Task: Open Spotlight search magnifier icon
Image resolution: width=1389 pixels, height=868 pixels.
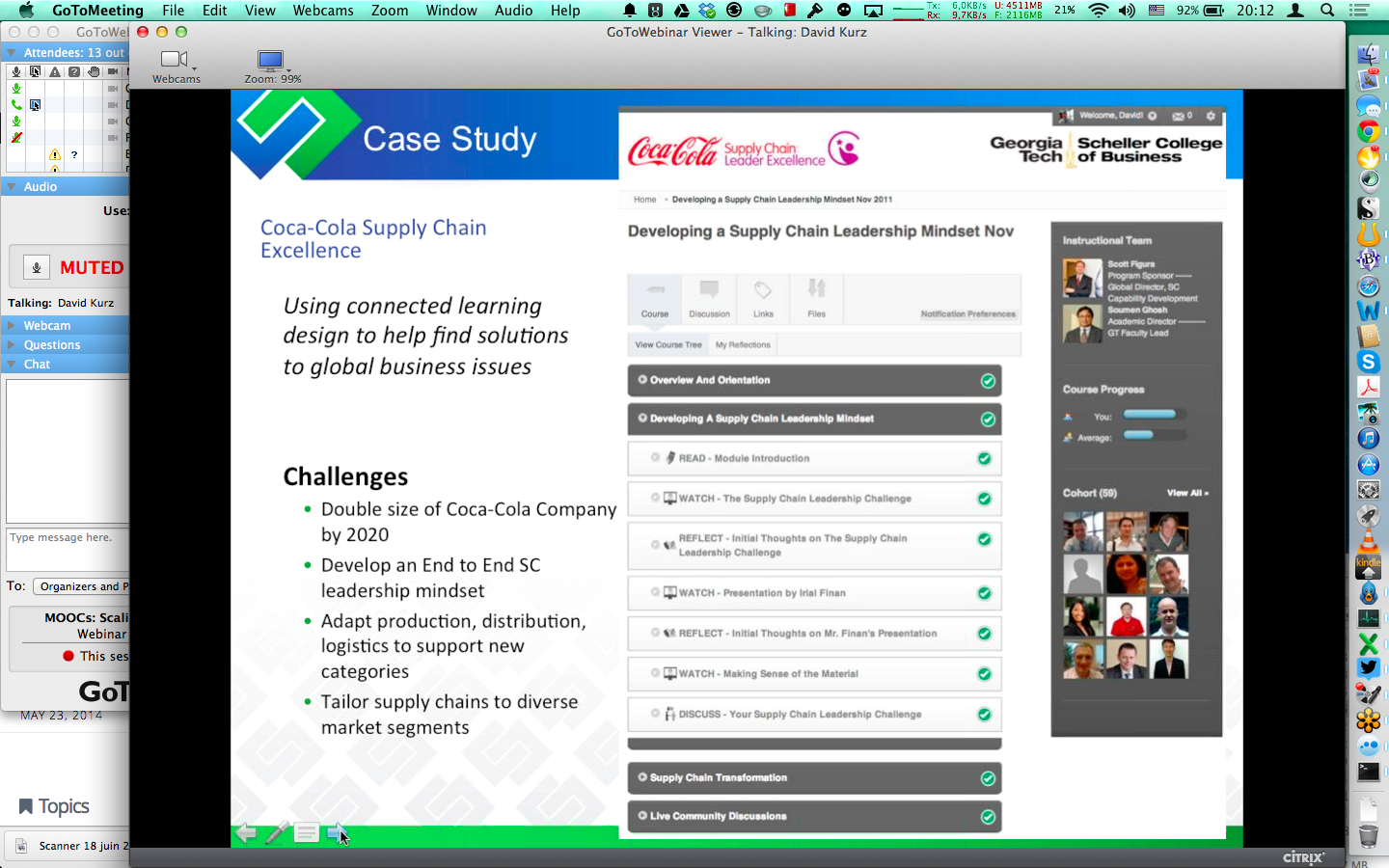Action: [x=1327, y=11]
